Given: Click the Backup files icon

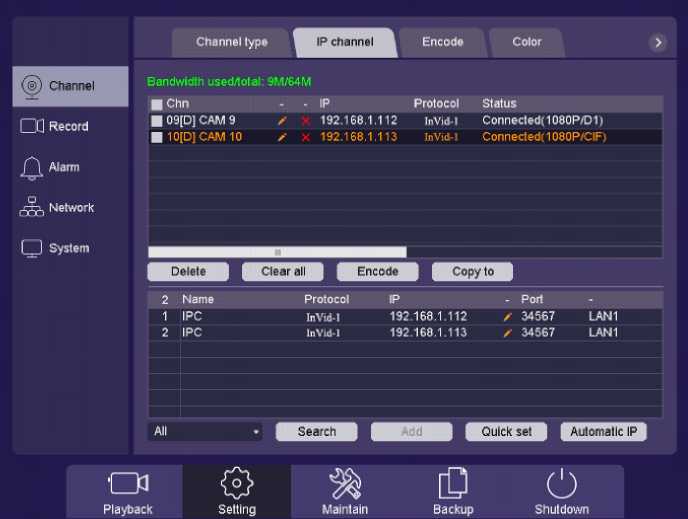Looking at the screenshot, I should click(453, 485).
